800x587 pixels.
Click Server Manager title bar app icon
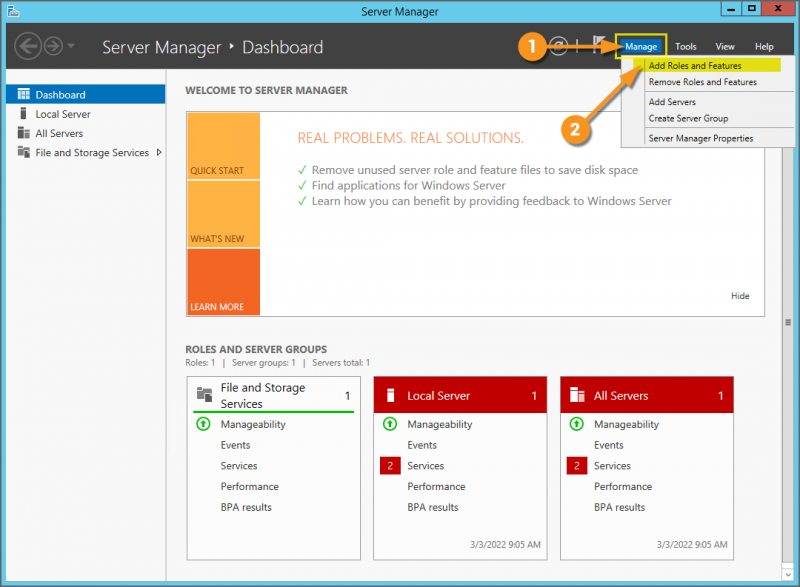tap(13, 11)
